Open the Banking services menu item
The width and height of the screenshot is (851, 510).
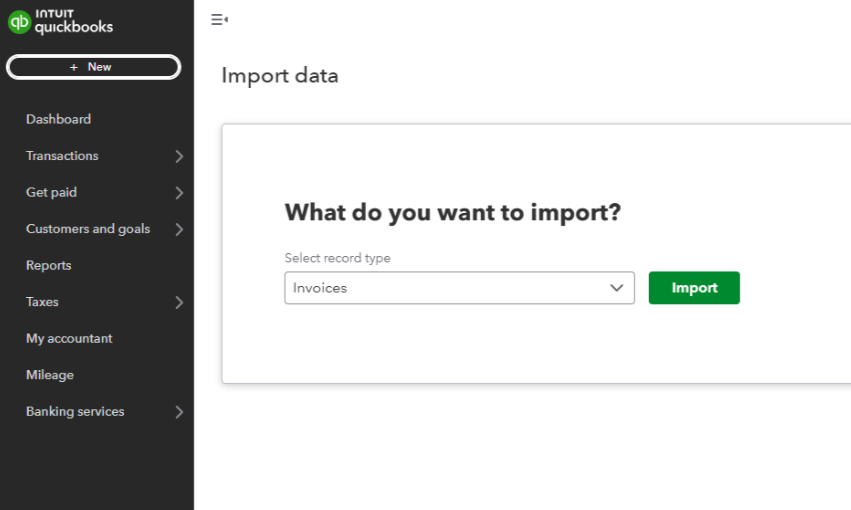(x=75, y=411)
